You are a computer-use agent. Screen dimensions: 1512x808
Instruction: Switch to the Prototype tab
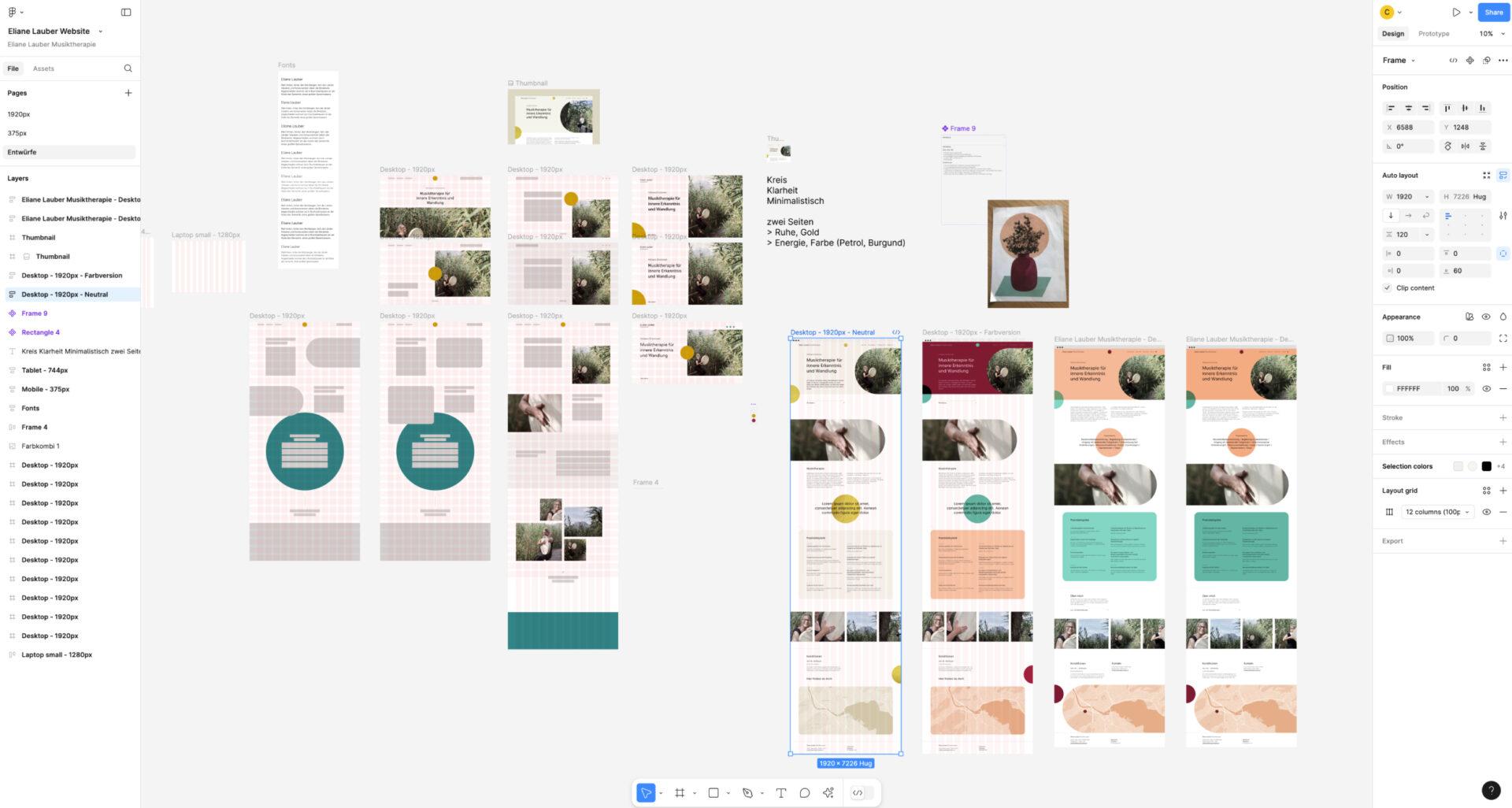[1433, 34]
